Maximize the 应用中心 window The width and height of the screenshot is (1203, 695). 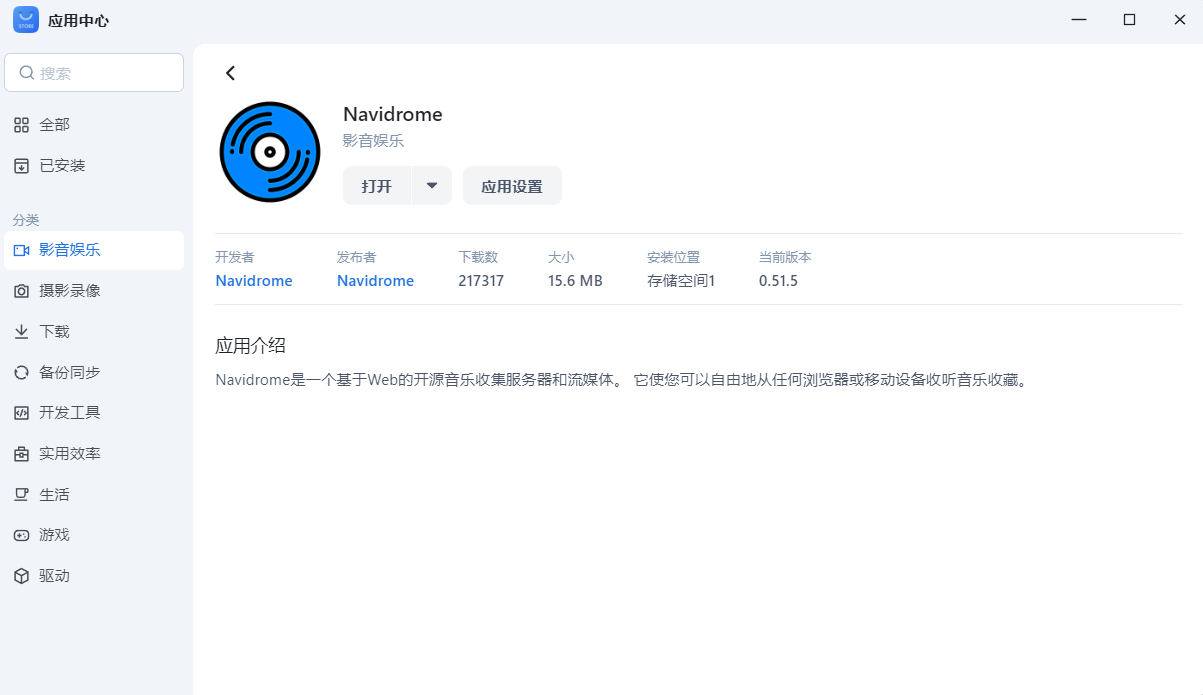(1129, 20)
